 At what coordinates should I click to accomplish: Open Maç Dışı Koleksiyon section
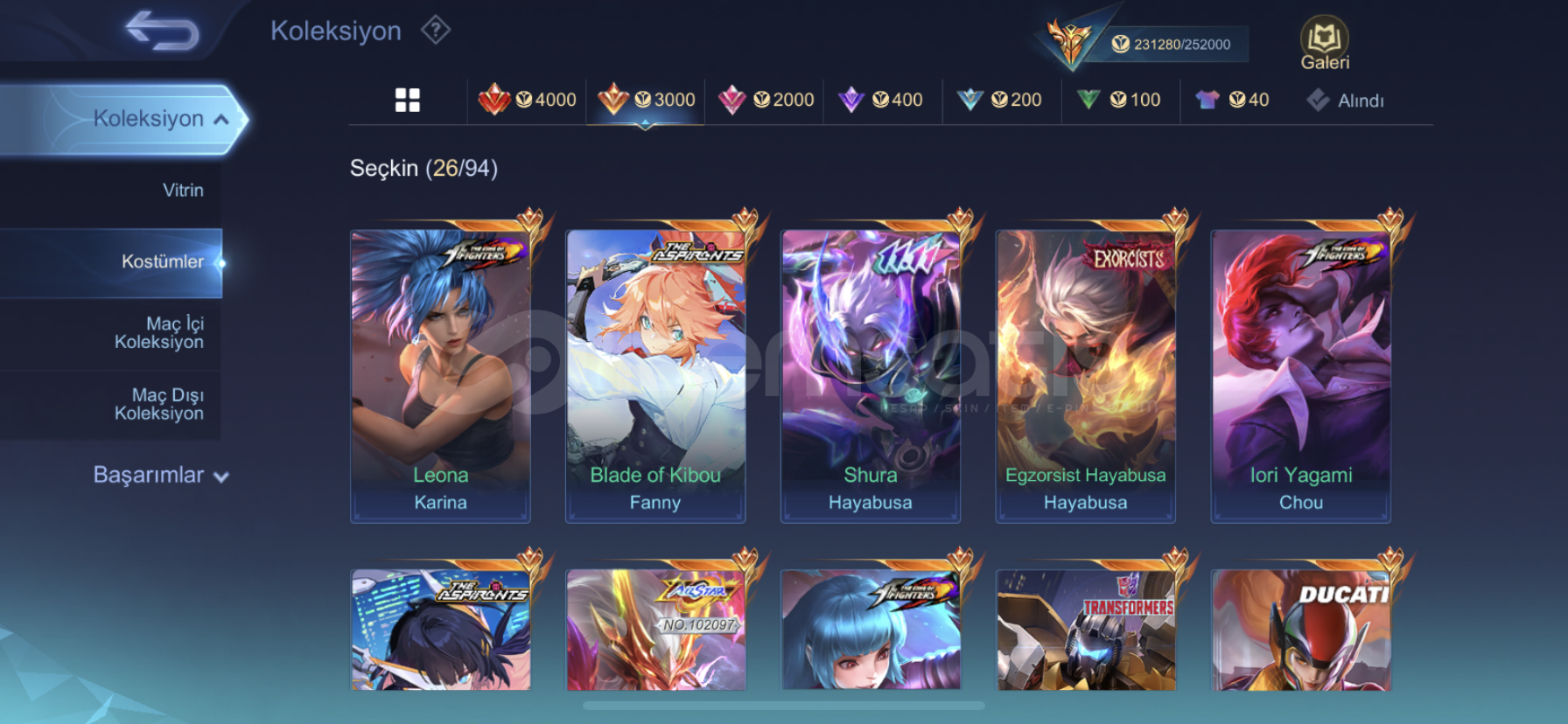[x=158, y=404]
